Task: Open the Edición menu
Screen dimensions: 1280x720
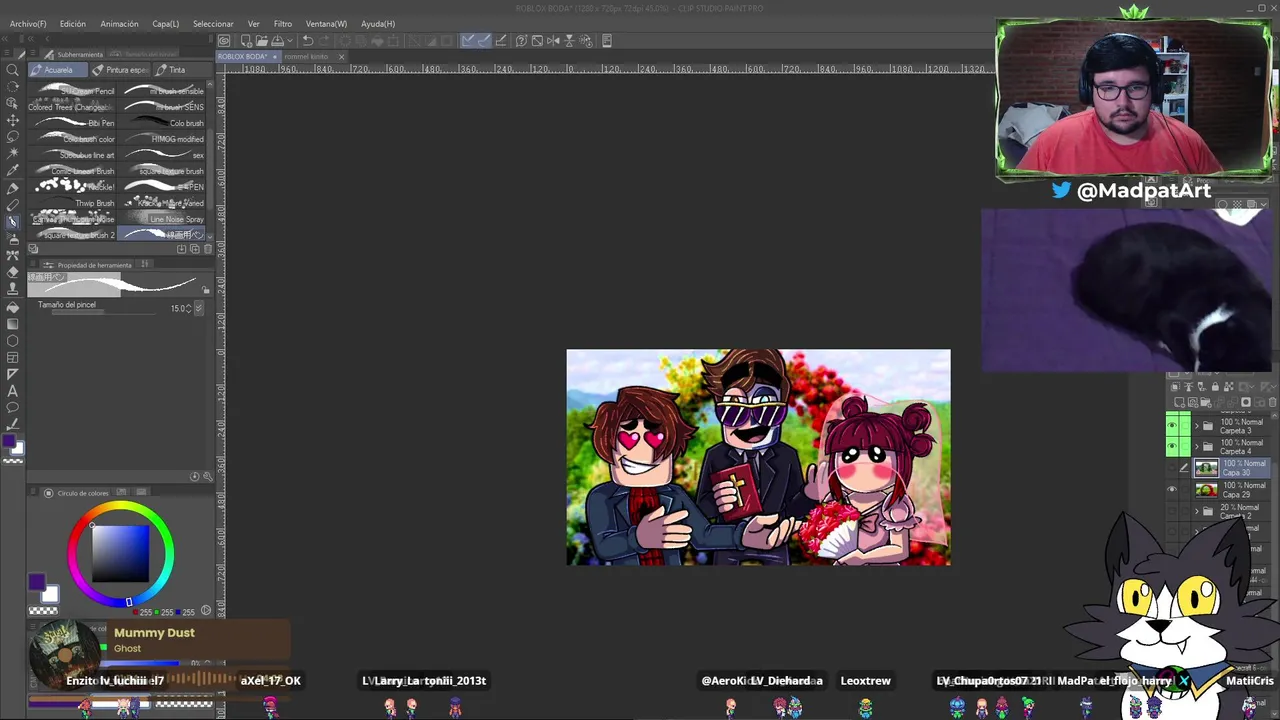Action: pos(73,24)
